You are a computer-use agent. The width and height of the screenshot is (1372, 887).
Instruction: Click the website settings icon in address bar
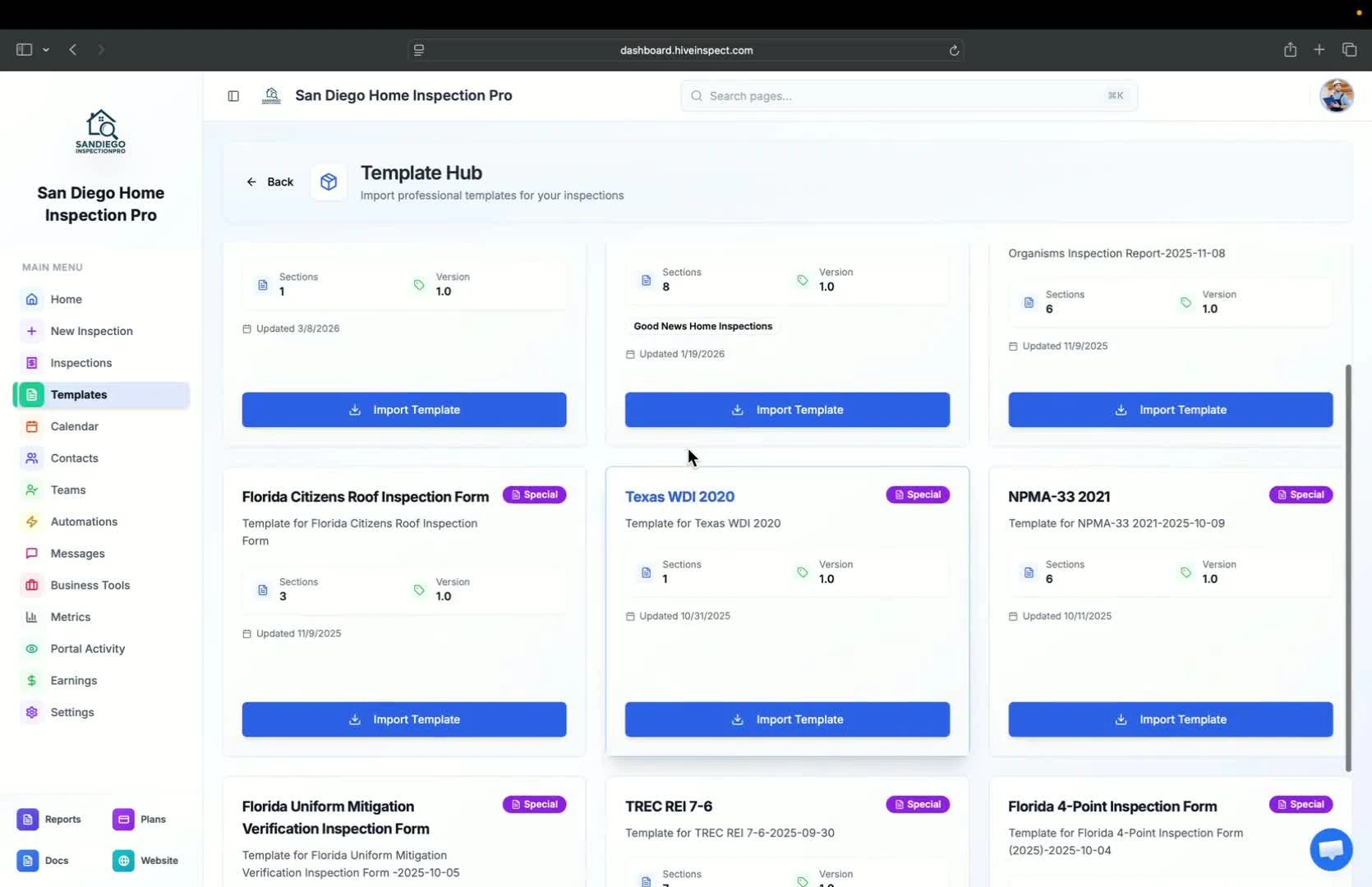(x=419, y=50)
